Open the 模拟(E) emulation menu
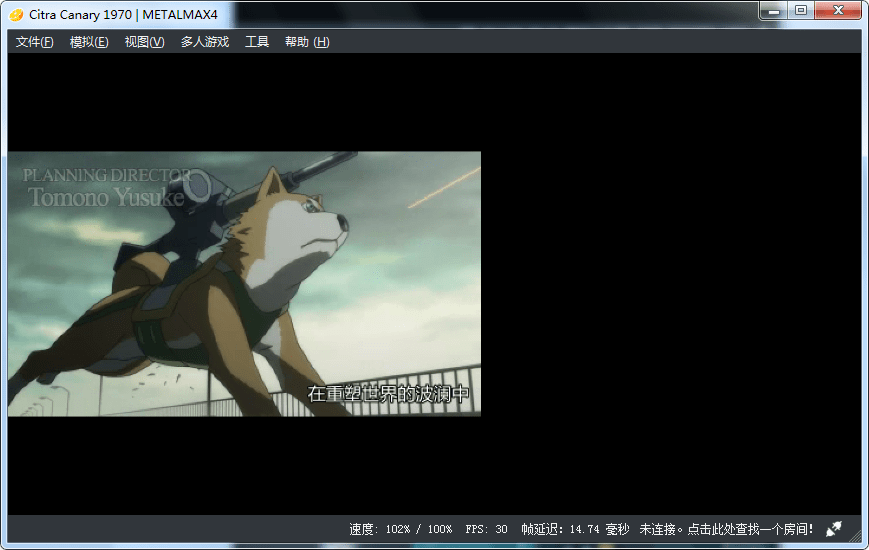The height and width of the screenshot is (550, 869). [x=89, y=42]
